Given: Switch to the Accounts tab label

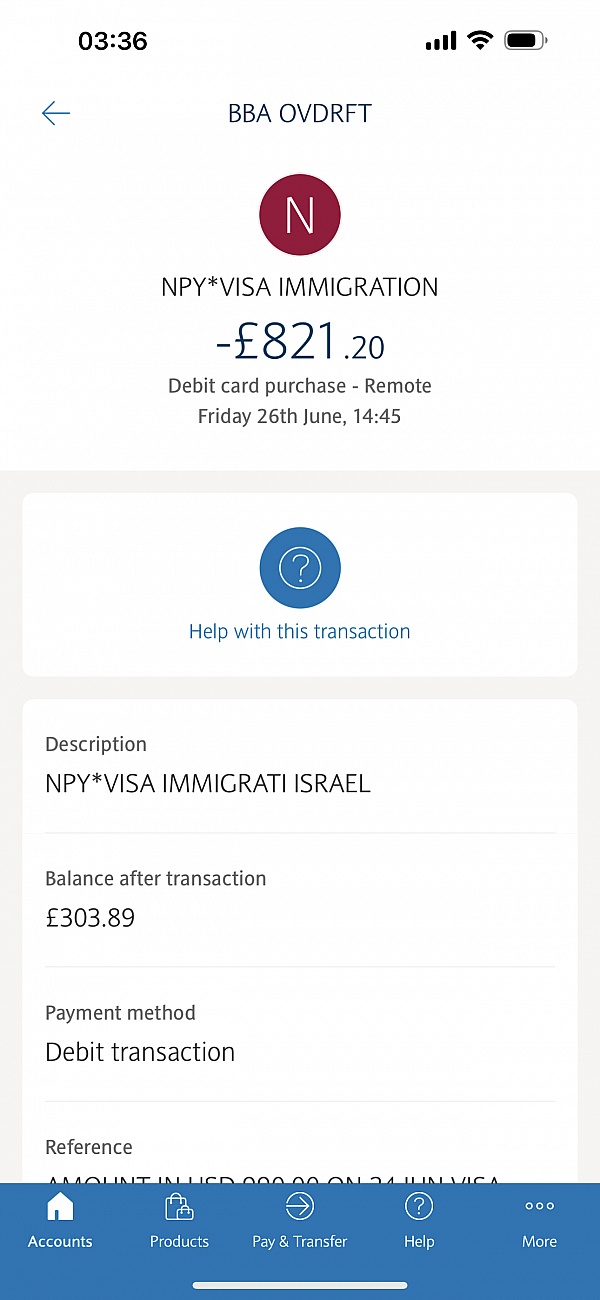Looking at the screenshot, I should click(x=60, y=1242).
